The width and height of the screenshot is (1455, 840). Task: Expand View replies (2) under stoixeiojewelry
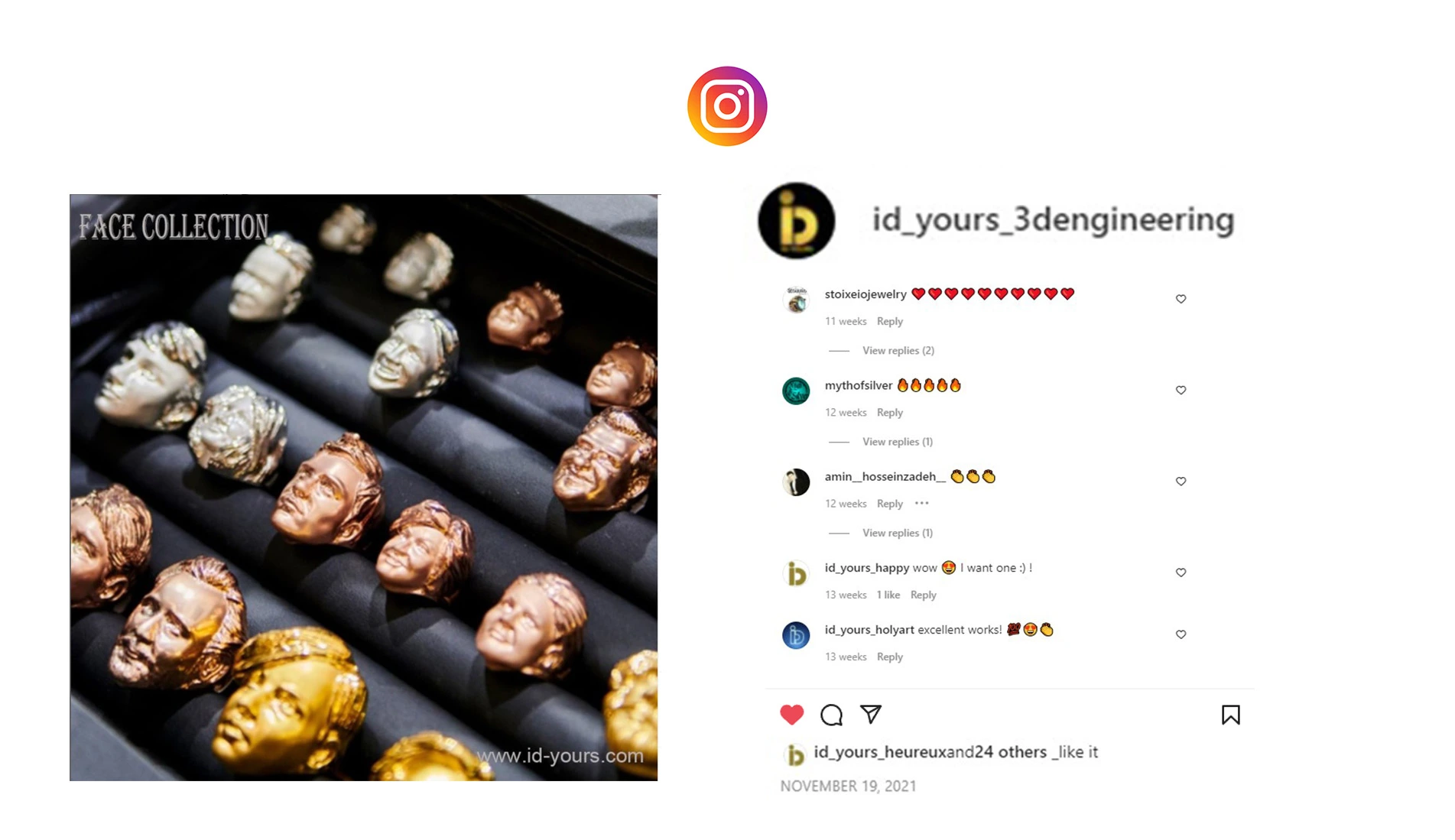(x=898, y=350)
